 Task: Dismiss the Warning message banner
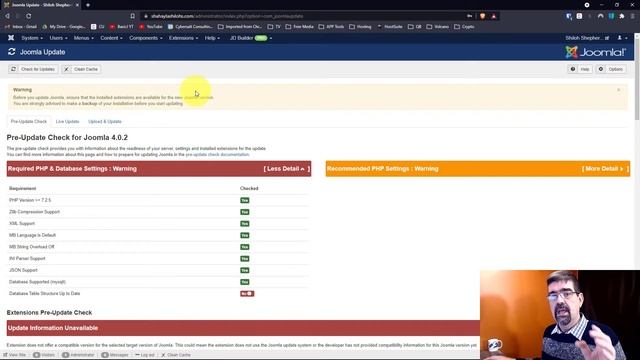(618, 90)
